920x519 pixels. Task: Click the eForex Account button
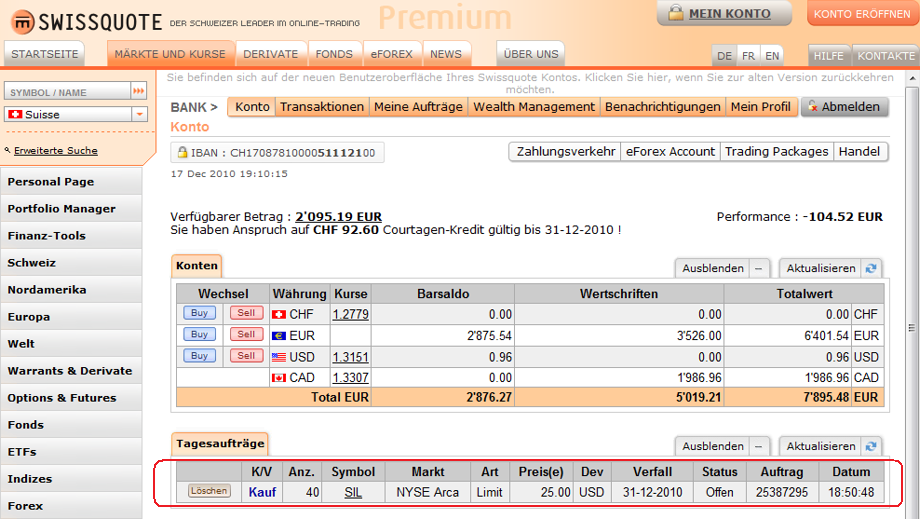coord(671,151)
